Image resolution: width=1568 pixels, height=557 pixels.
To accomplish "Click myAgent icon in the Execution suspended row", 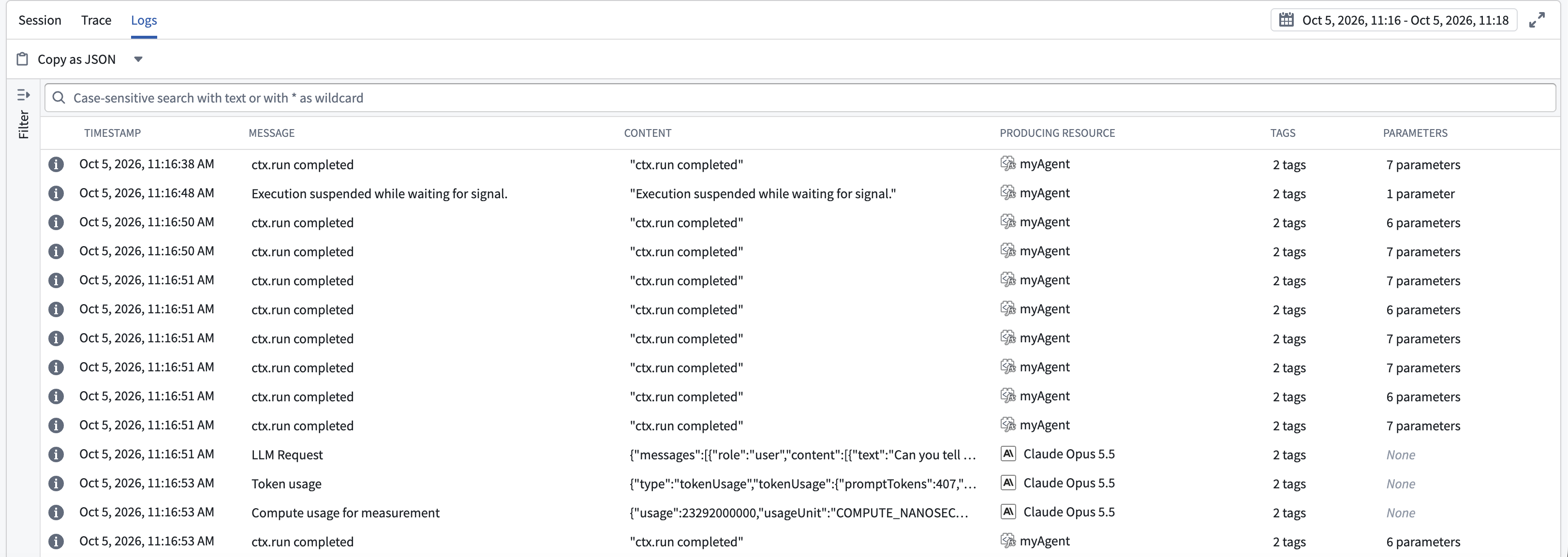I will coord(1008,192).
